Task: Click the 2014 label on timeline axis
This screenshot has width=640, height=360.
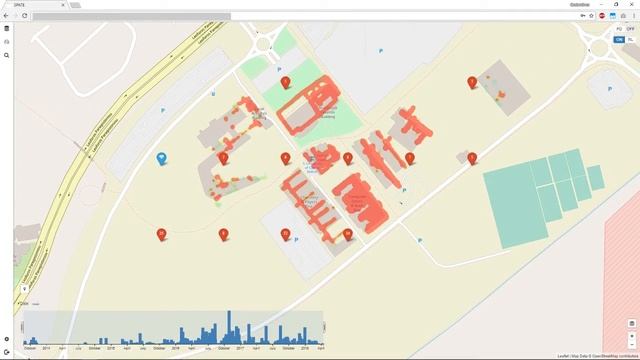Action: click(46, 348)
